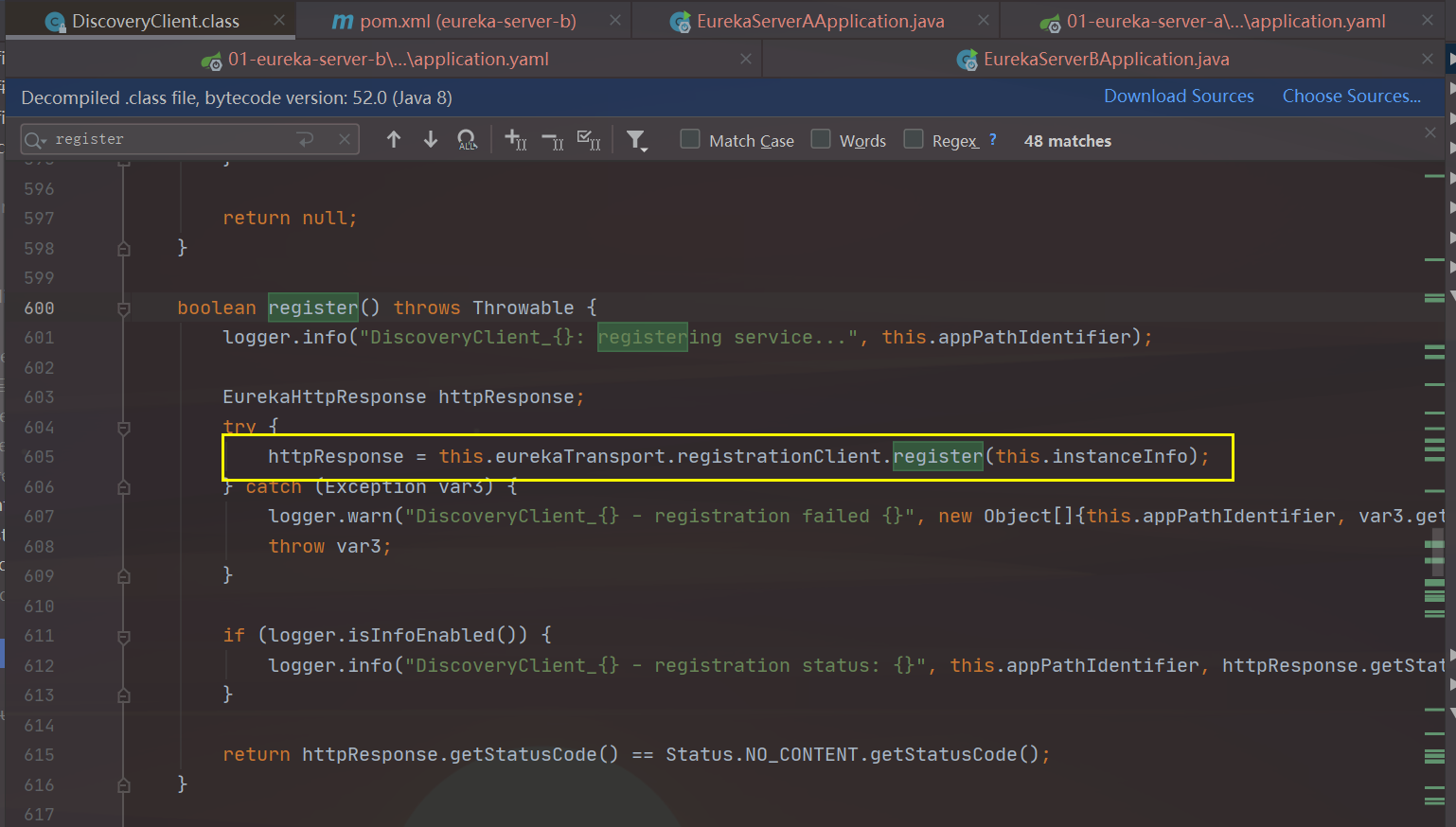Enable Regex checkbox
The image size is (1456, 827).
click(914, 139)
